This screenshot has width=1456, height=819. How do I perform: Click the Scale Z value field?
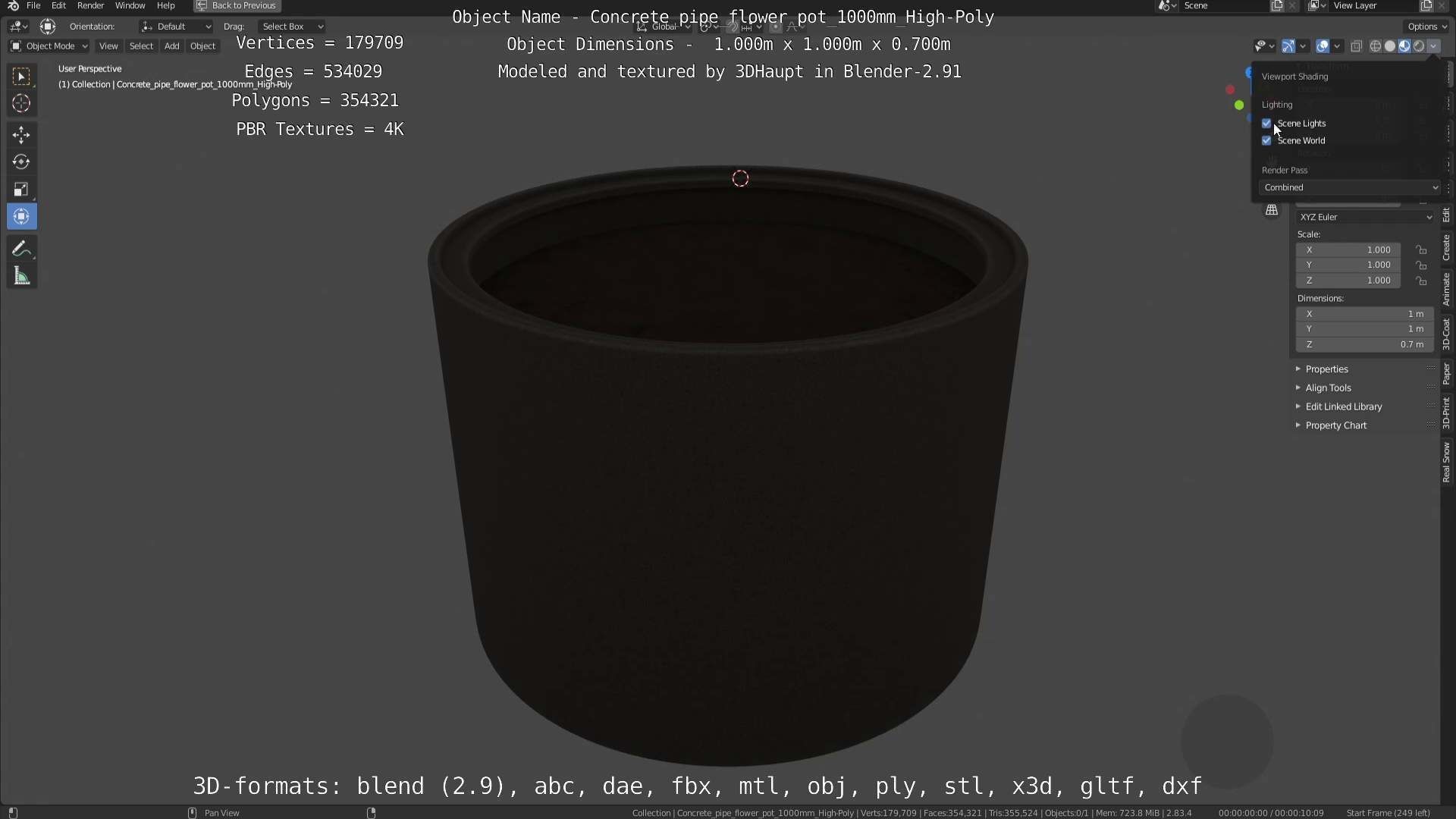[x=1348, y=281]
